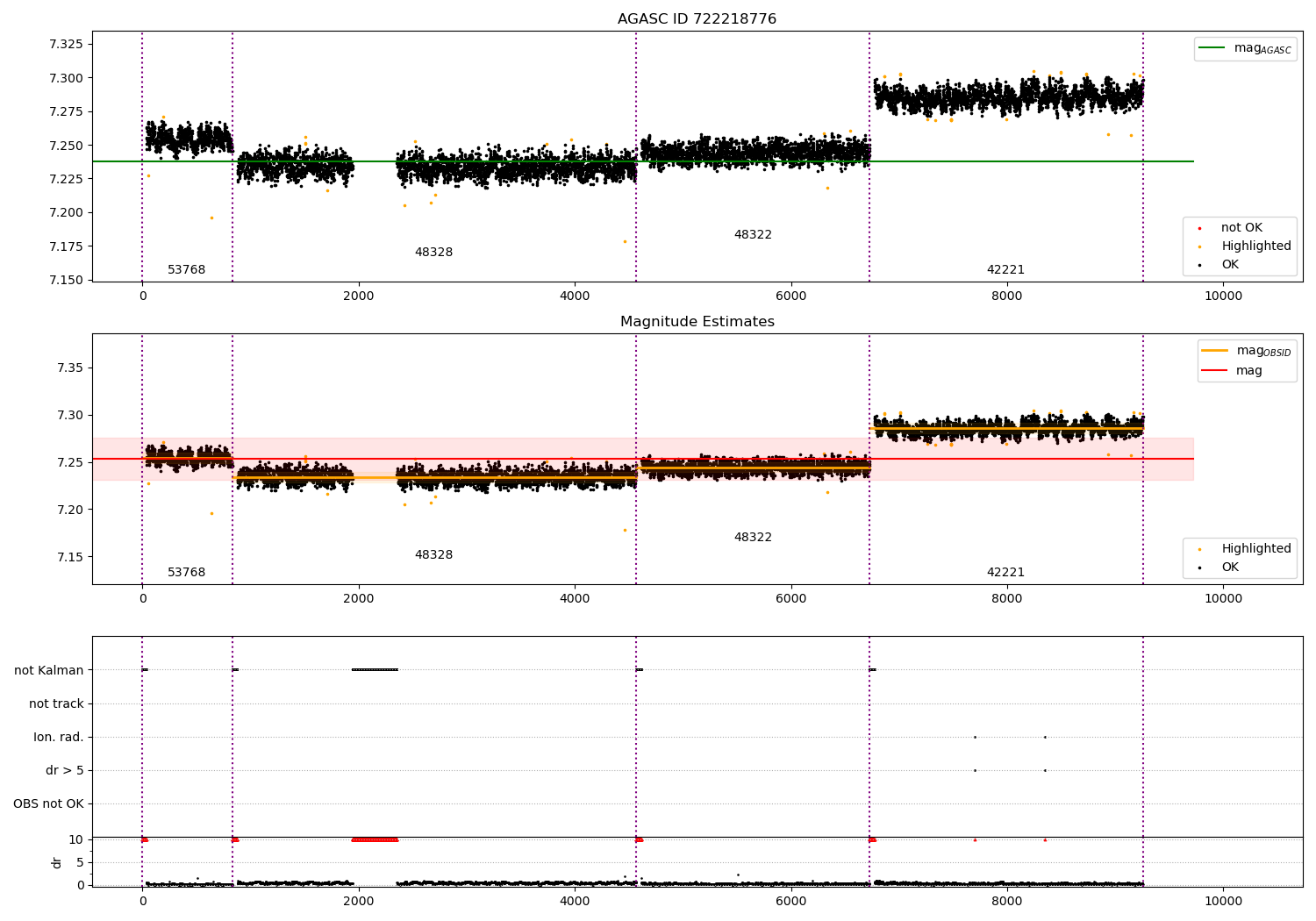Viewport: 1316px width, 921px height.
Task: Click the 5 tick on the dr axis
Action: click(80, 863)
